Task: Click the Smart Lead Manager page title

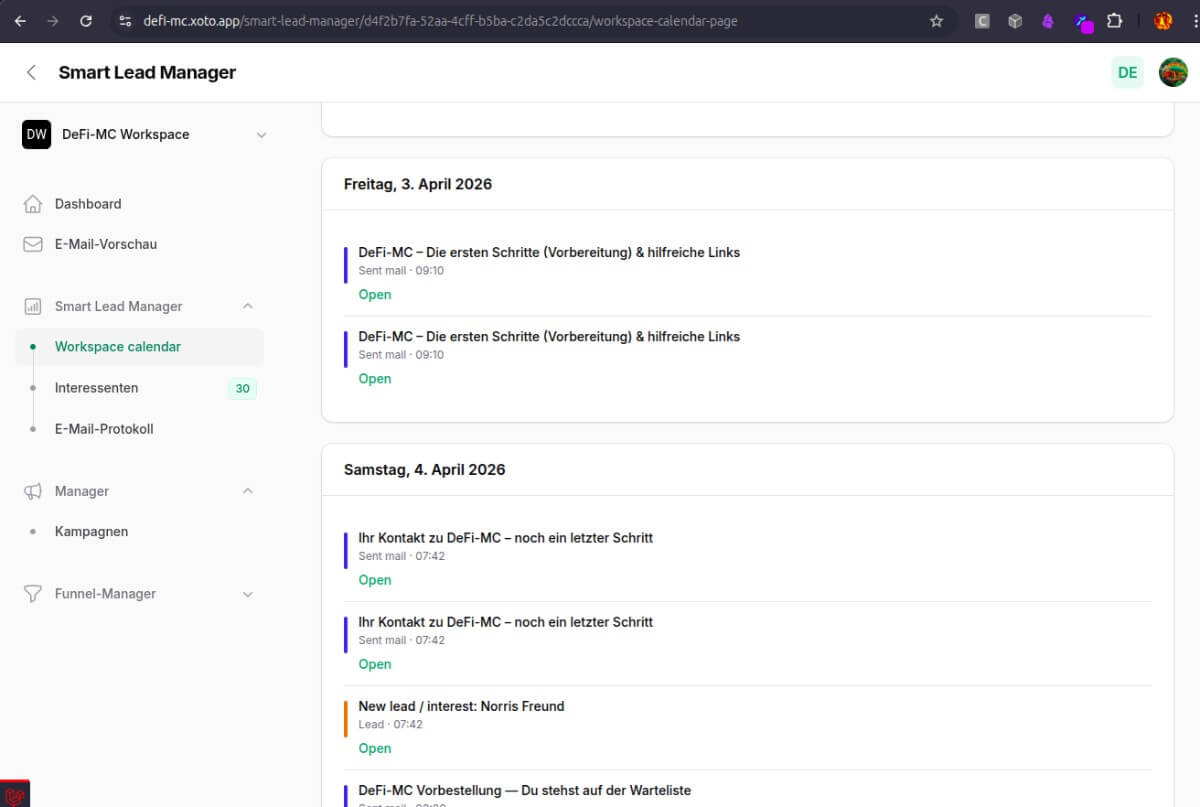Action: (147, 72)
